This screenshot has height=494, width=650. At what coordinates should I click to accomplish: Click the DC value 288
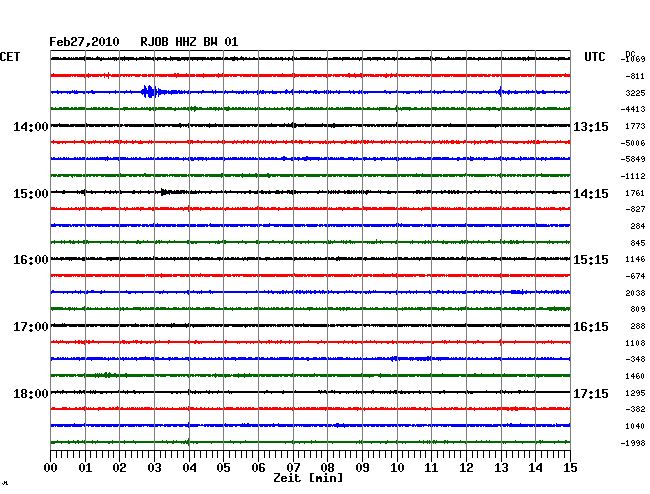tap(638, 327)
